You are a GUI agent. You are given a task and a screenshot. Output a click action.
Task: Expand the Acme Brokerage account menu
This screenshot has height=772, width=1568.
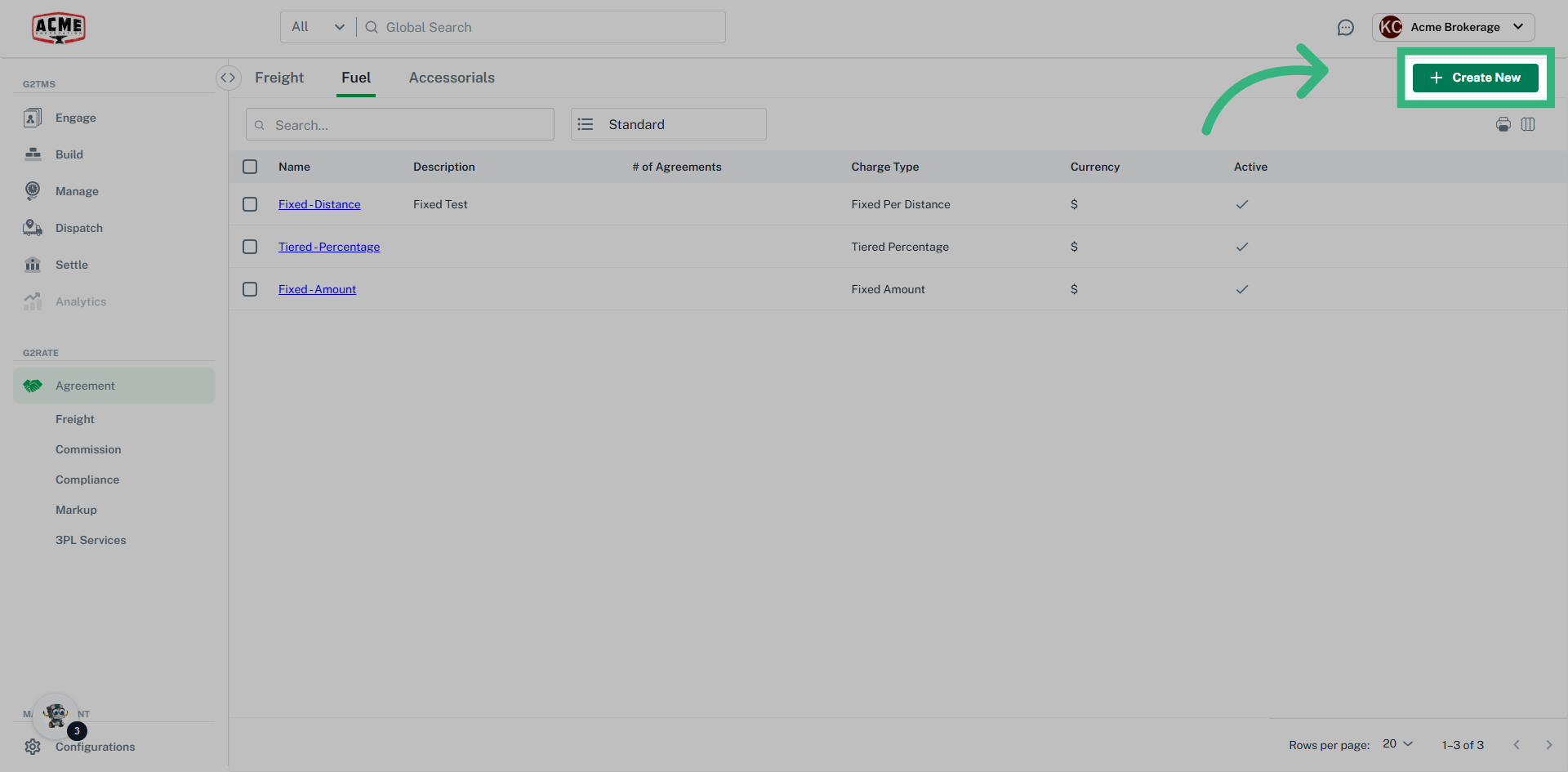[x=1454, y=27]
